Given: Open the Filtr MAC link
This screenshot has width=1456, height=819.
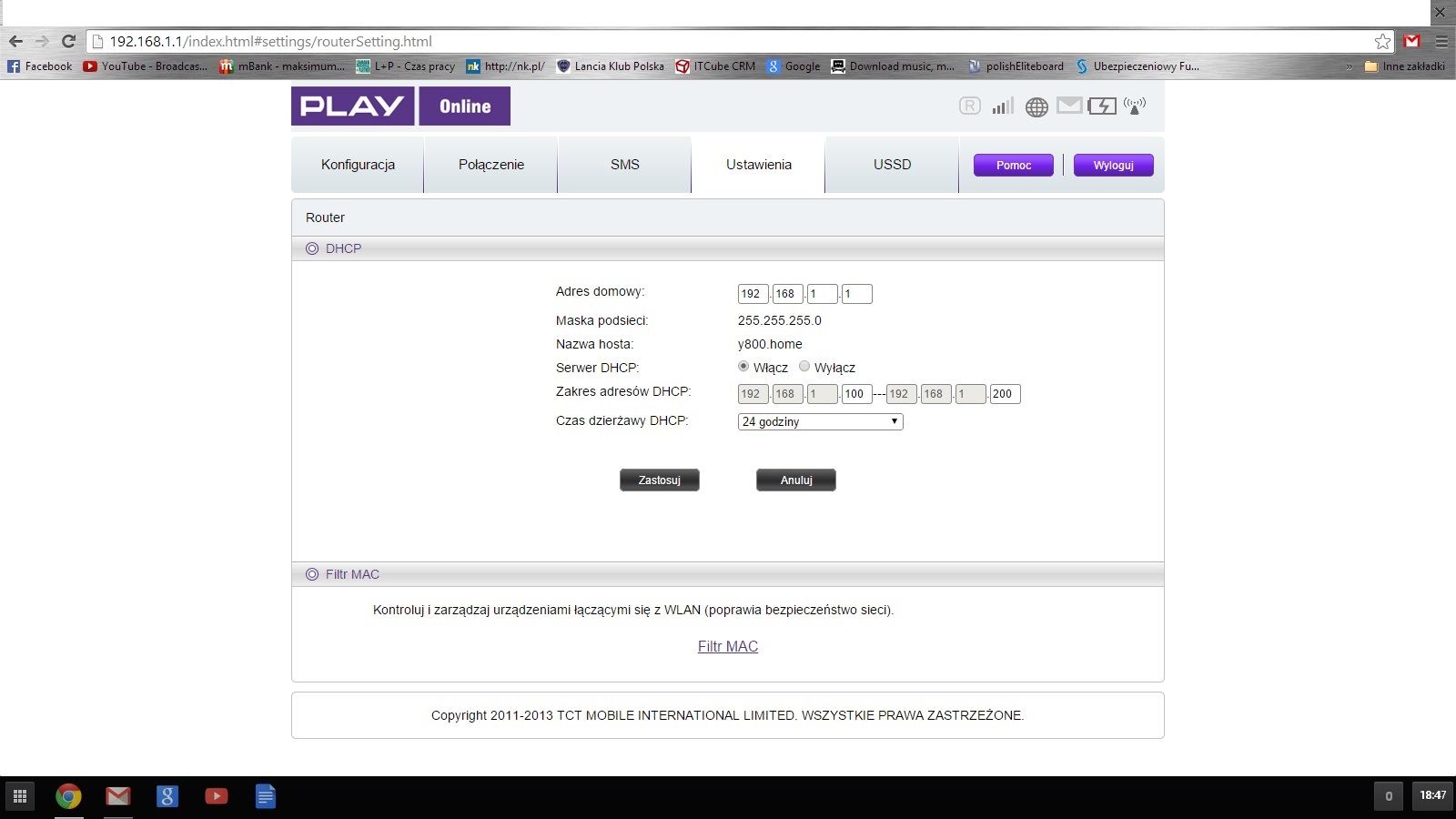Looking at the screenshot, I should pyautogui.click(x=727, y=646).
